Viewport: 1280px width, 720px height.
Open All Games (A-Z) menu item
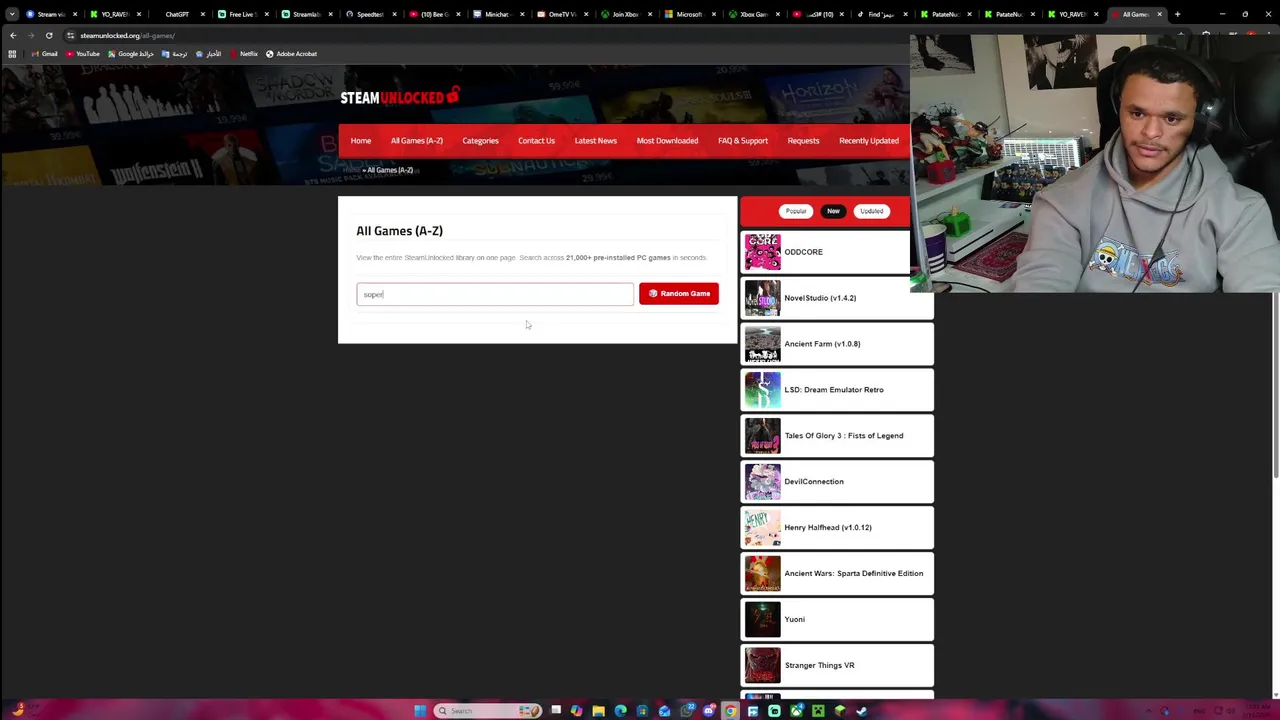tap(417, 141)
